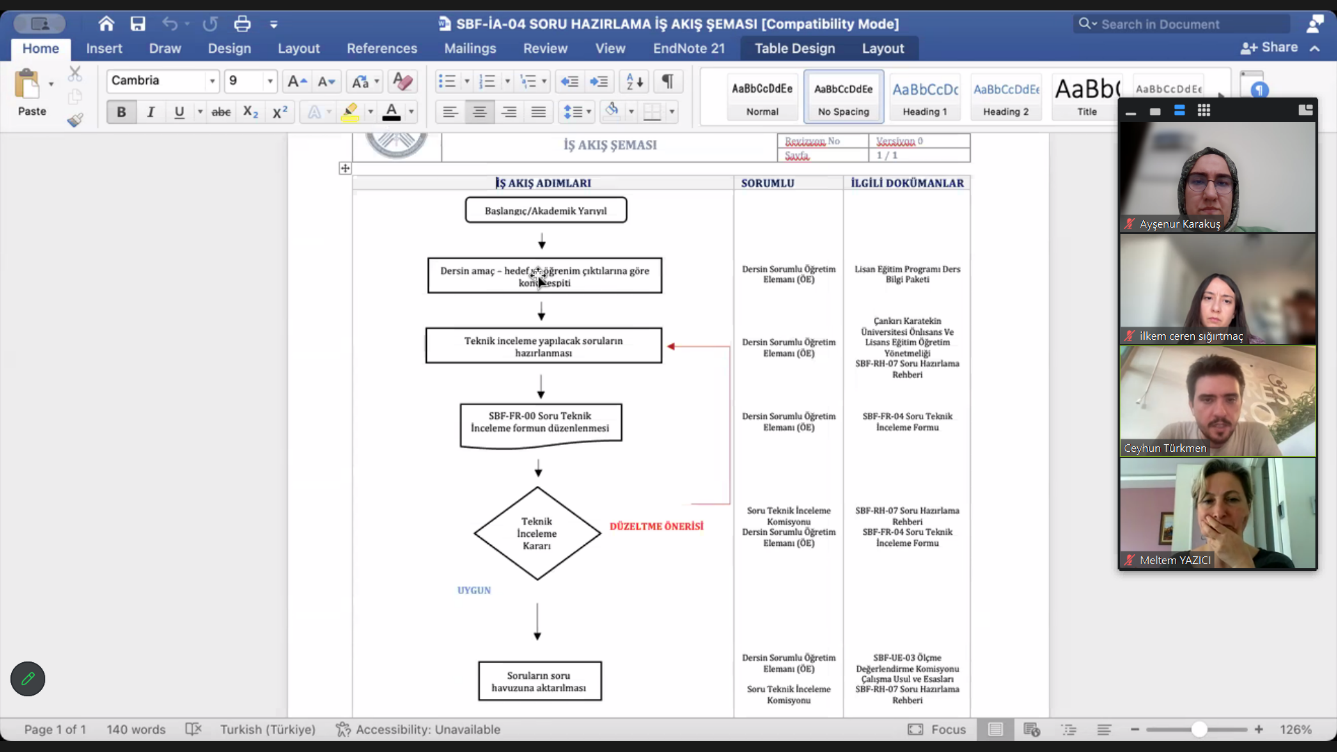Open the Cambria font name dropdown

coord(212,81)
